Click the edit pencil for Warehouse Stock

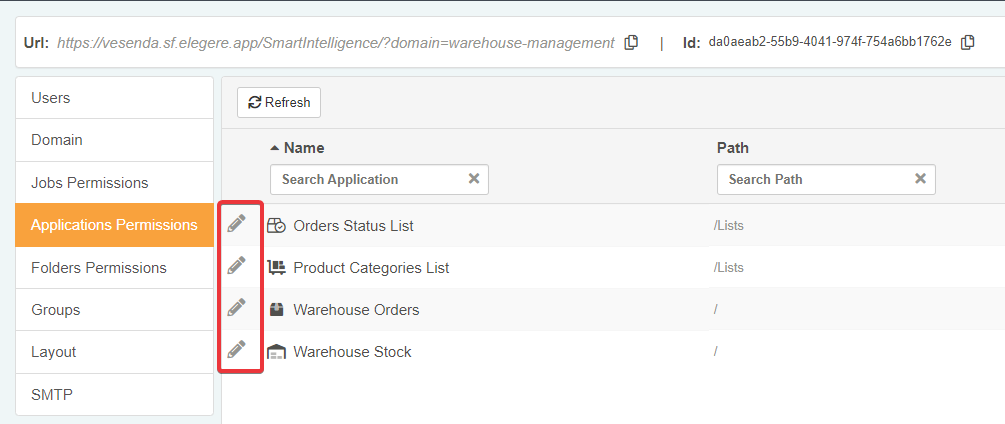pos(236,350)
